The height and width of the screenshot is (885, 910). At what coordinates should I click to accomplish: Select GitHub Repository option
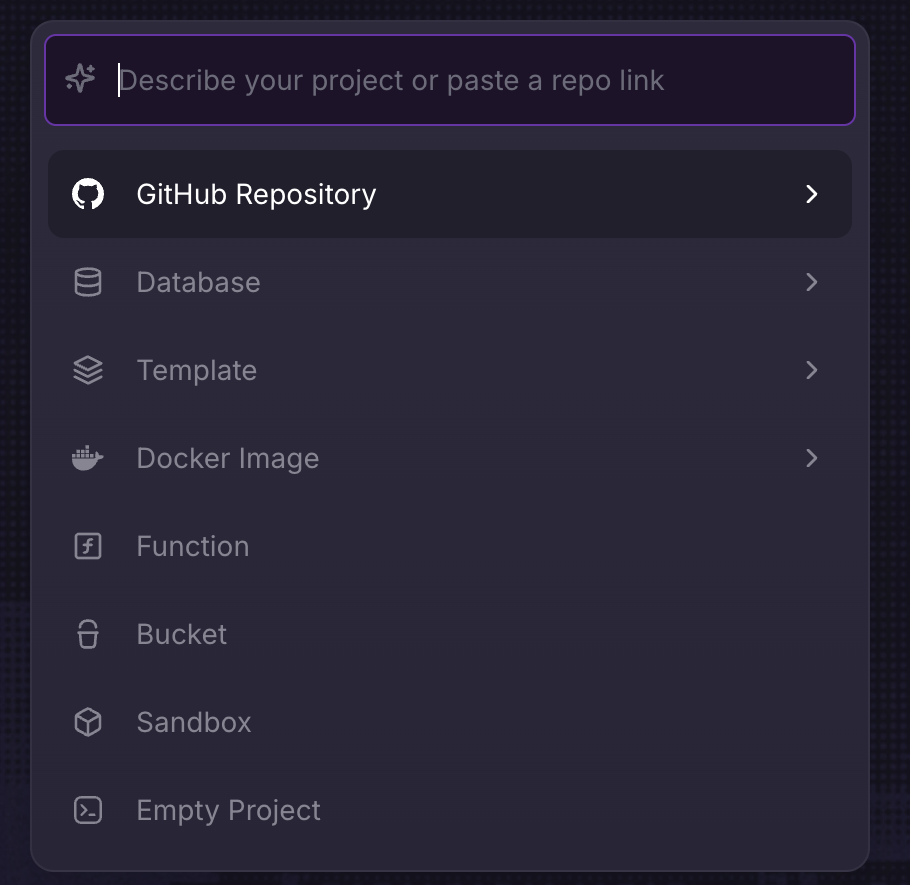tap(450, 194)
